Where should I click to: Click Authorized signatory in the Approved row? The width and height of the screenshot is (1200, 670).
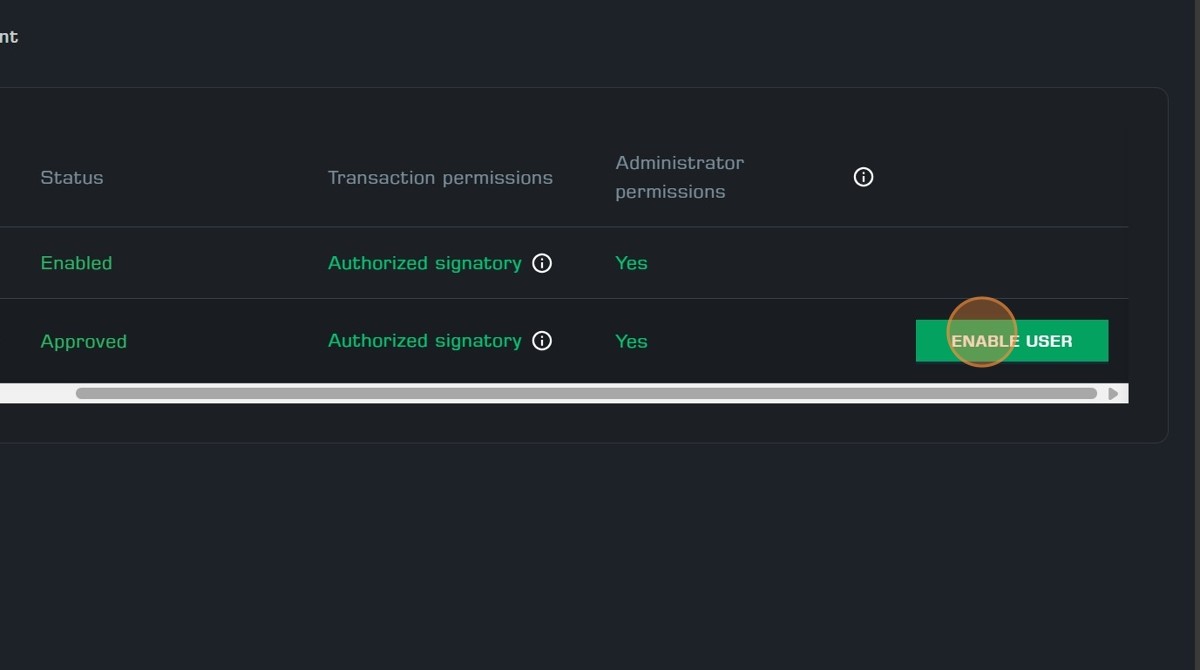tap(425, 341)
